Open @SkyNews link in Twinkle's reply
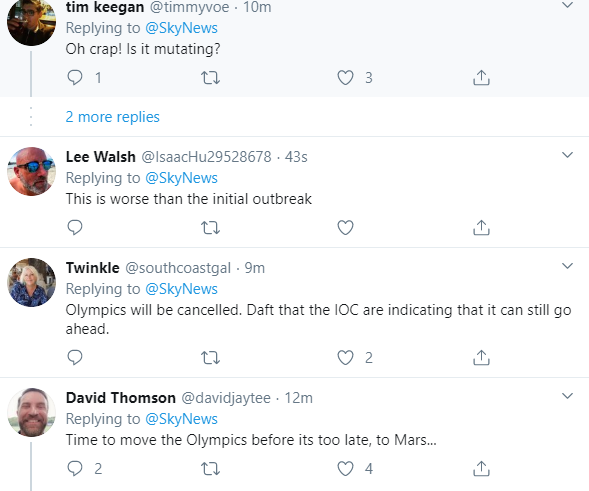Image resolution: width=589 pixels, height=491 pixels. pos(181,289)
